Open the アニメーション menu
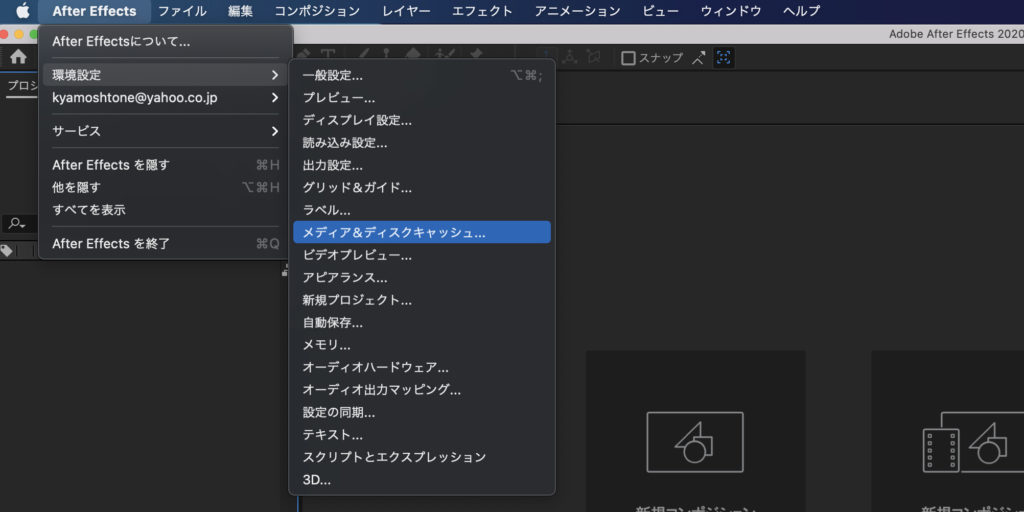Image resolution: width=1024 pixels, height=512 pixels. pyautogui.click(x=577, y=11)
